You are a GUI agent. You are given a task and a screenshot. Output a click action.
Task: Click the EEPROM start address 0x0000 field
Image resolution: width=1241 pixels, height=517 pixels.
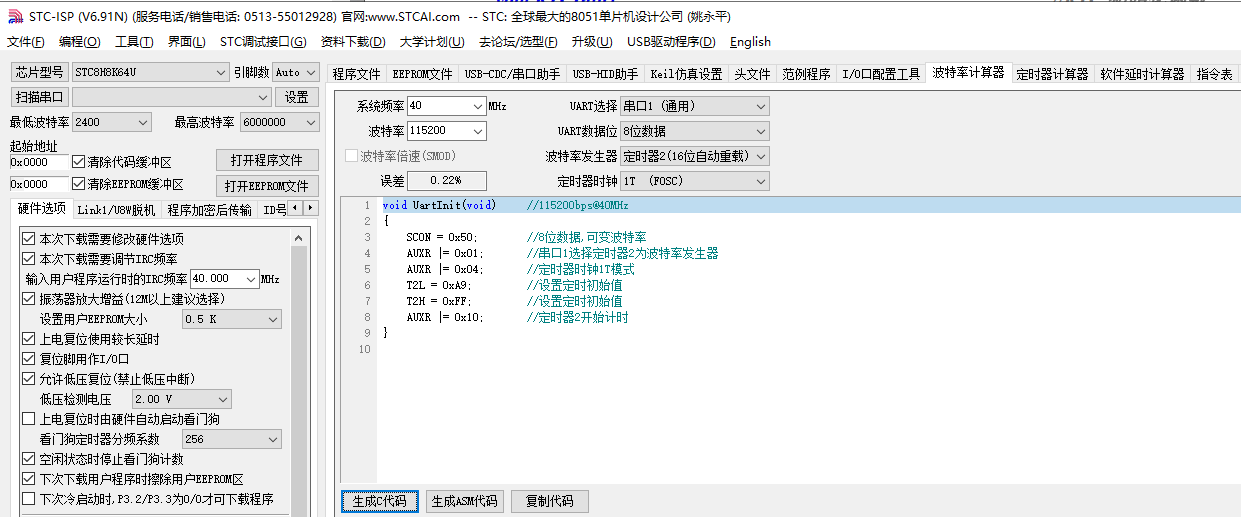[39, 184]
